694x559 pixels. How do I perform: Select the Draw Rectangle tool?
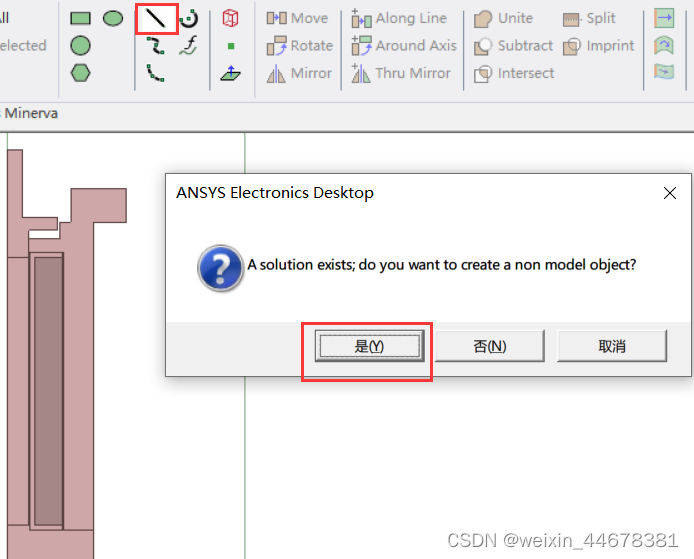[80, 18]
